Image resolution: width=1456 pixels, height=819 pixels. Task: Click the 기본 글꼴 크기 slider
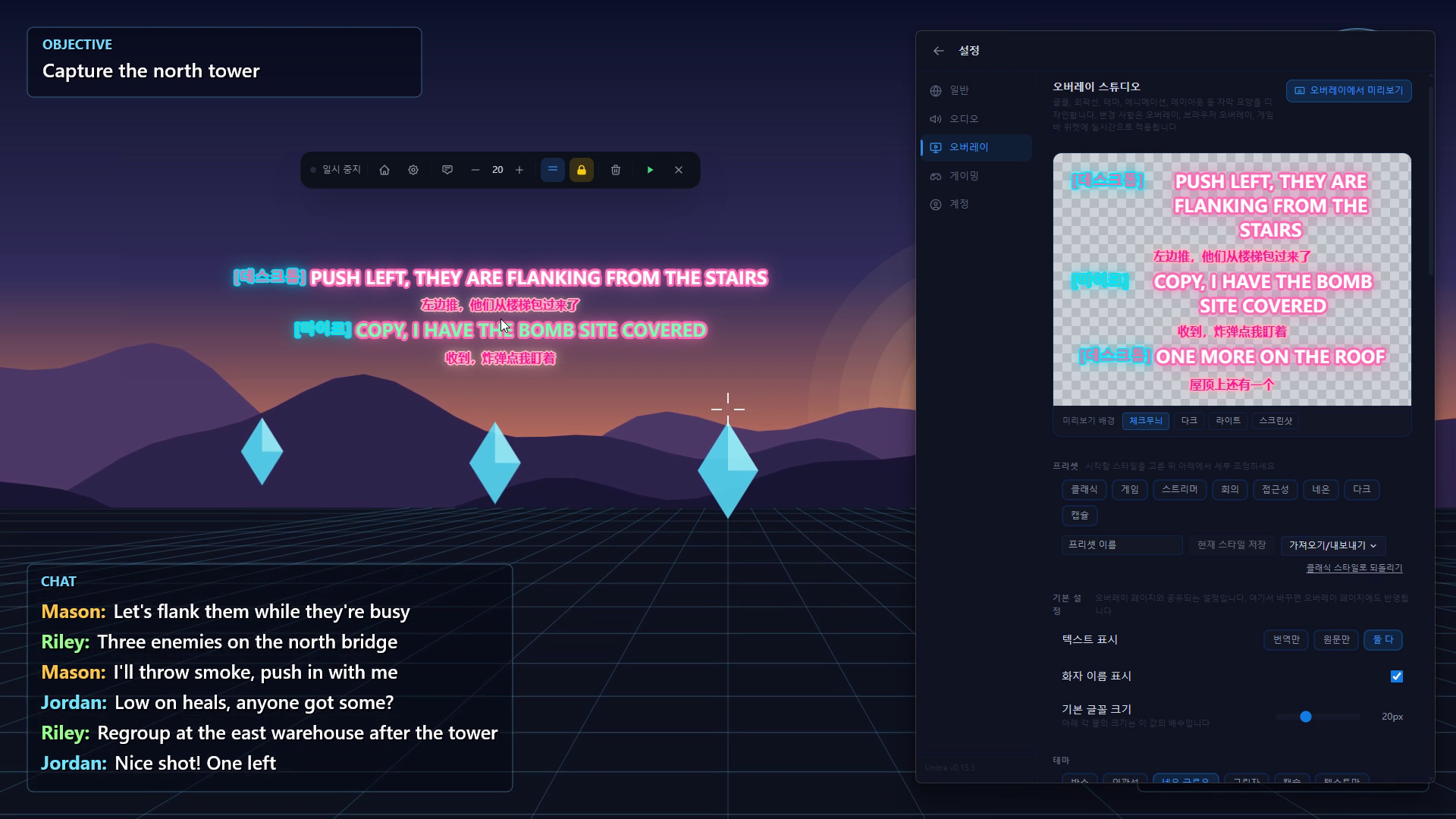pyautogui.click(x=1319, y=717)
